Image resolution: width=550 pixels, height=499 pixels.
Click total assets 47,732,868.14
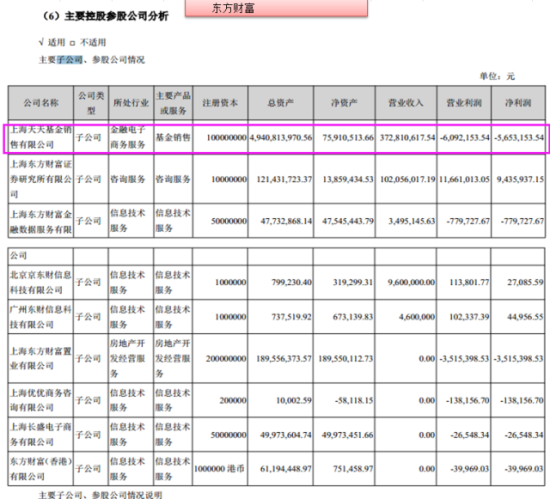tap(286, 221)
